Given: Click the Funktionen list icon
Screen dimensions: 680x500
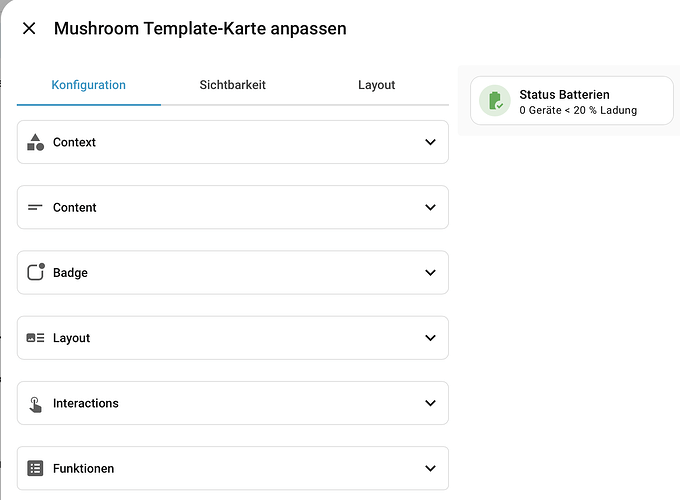Looking at the screenshot, I should [35, 468].
